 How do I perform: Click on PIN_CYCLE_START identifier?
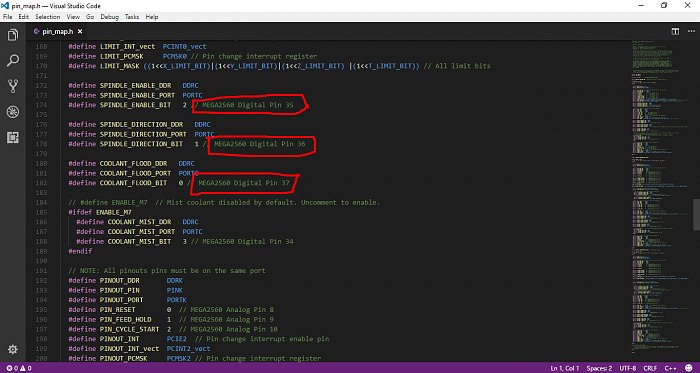click(x=130, y=329)
